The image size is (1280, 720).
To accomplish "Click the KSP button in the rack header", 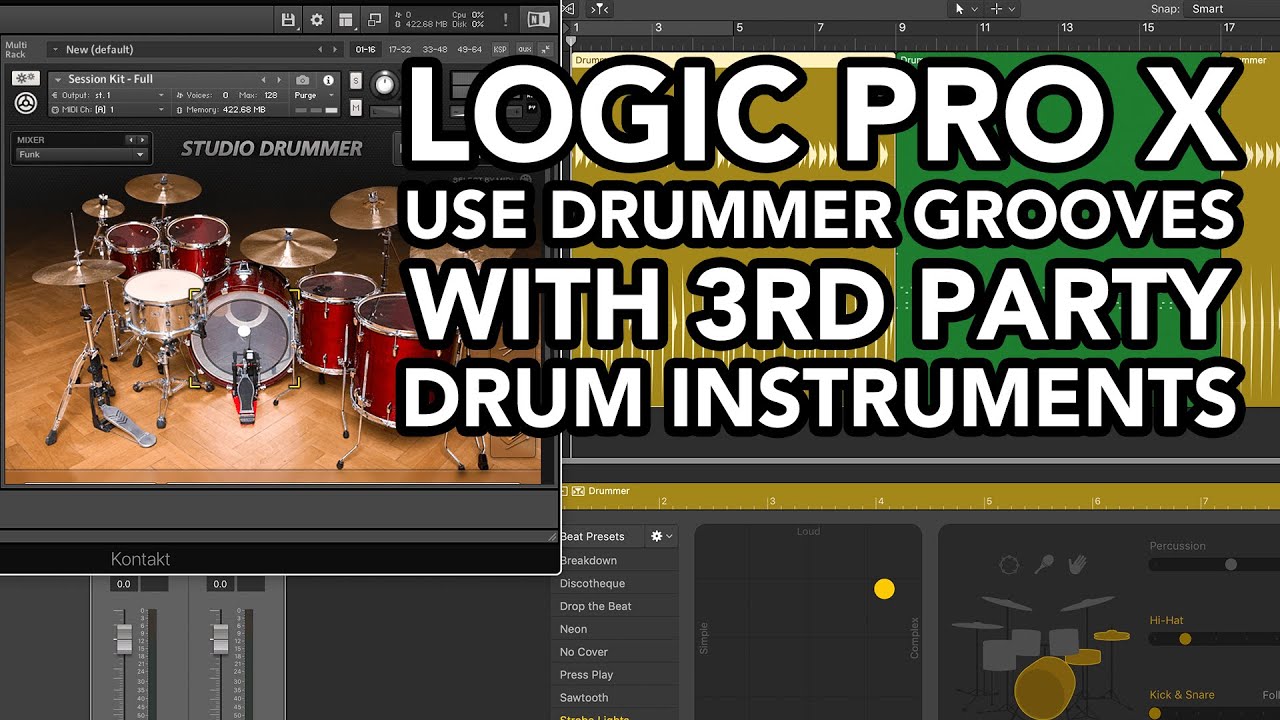I will 500,49.
